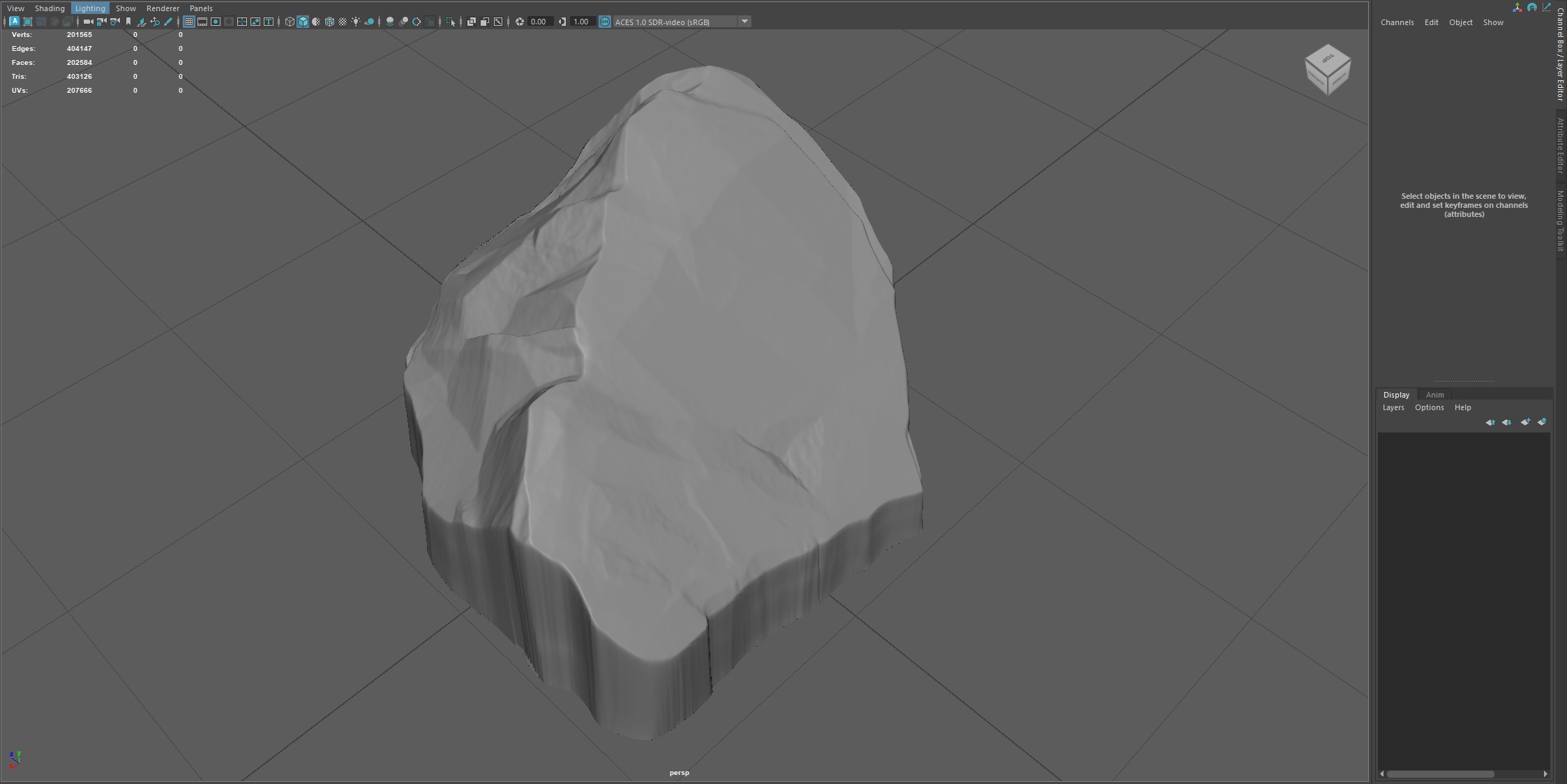The image size is (1567, 784).
Task: Toggle Isolate Select icon
Action: click(451, 22)
